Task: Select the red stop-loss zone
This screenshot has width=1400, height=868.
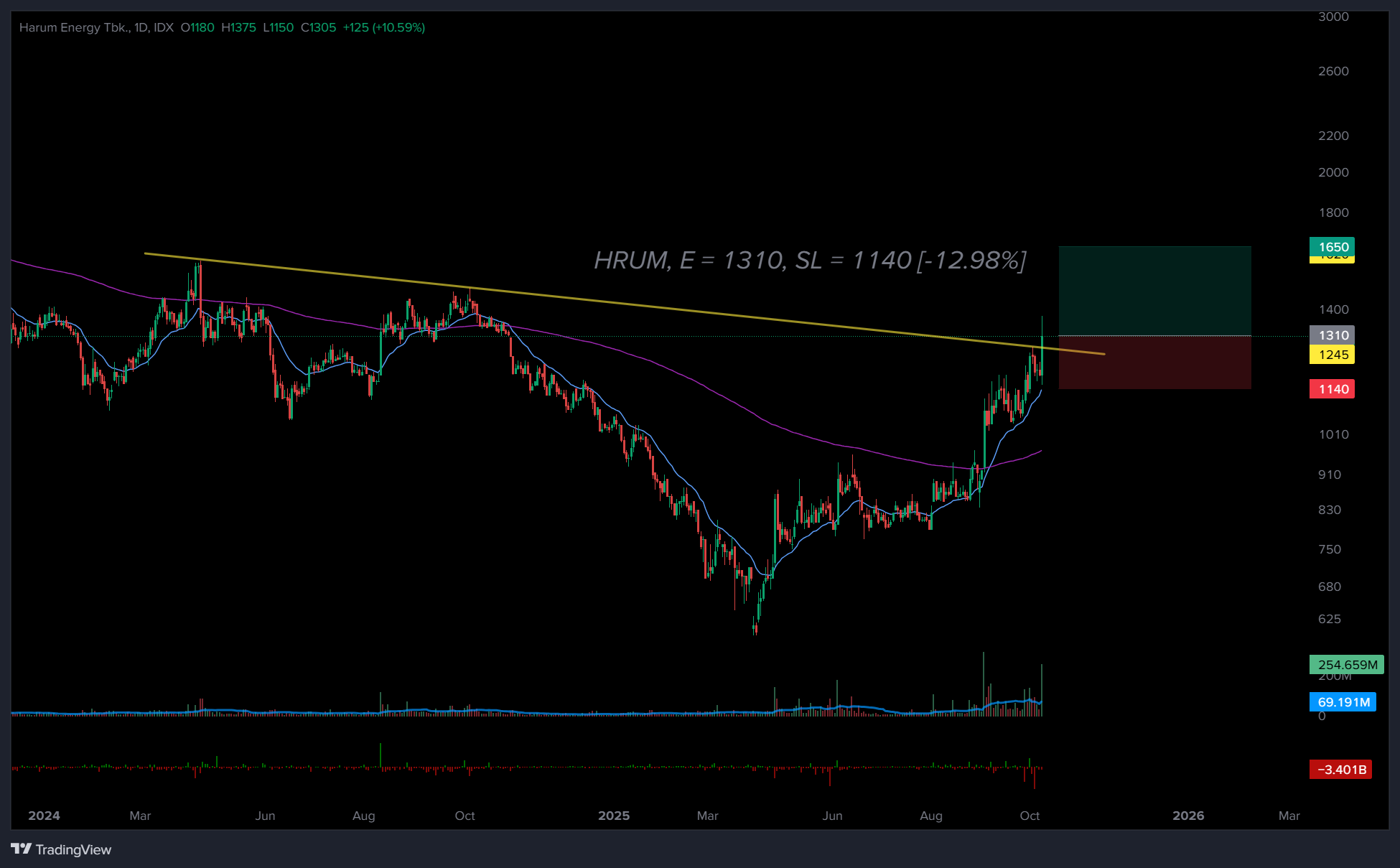Action: 1154,363
